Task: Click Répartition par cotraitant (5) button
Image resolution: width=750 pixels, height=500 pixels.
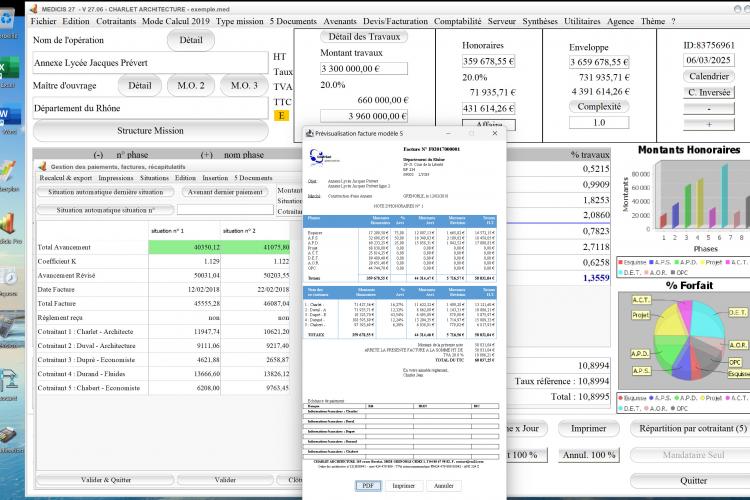Action: point(693,429)
